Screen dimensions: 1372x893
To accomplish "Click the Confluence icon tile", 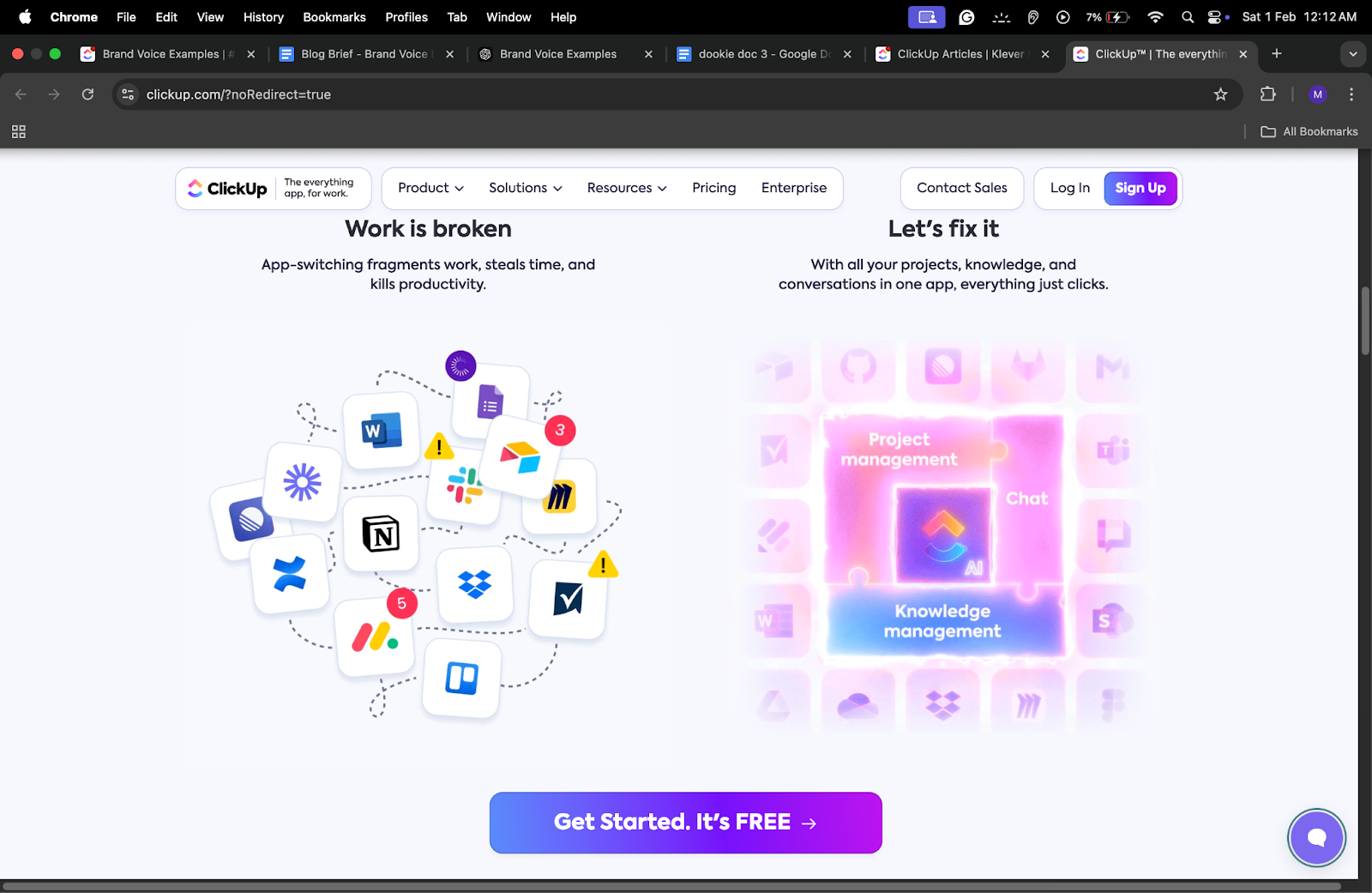I will tap(290, 574).
